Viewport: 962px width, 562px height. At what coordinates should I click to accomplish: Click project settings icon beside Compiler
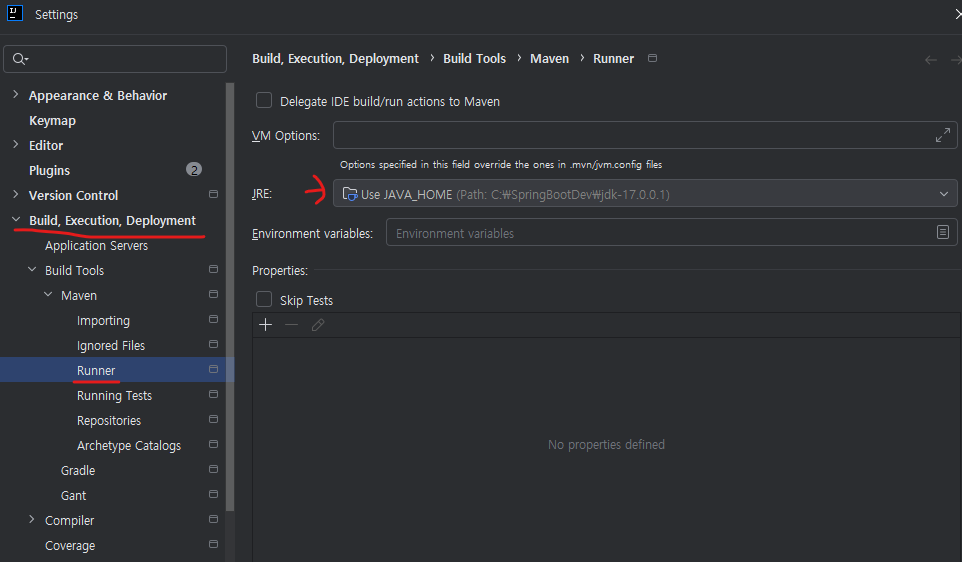[214, 520]
